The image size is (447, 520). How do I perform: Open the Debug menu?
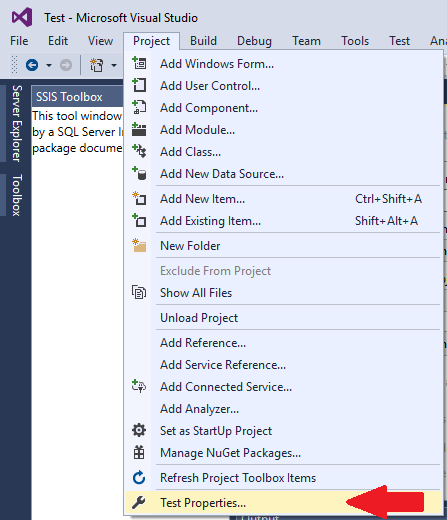[254, 41]
